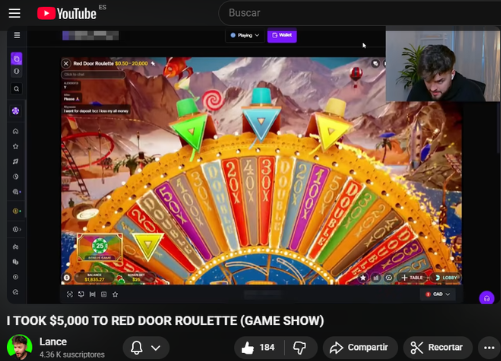The width and height of the screenshot is (501, 361).
Task: Click the dollar balance coin icon in game
Action: [x=67, y=277]
